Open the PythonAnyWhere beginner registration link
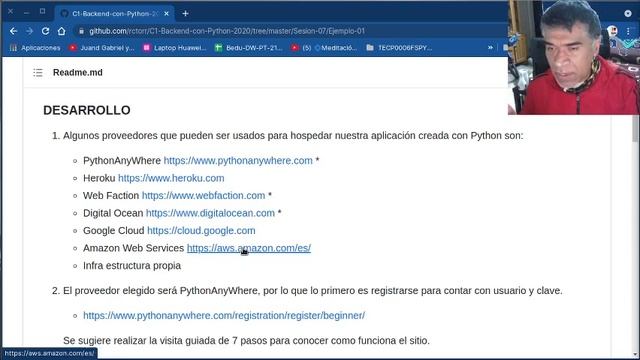 click(x=224, y=316)
